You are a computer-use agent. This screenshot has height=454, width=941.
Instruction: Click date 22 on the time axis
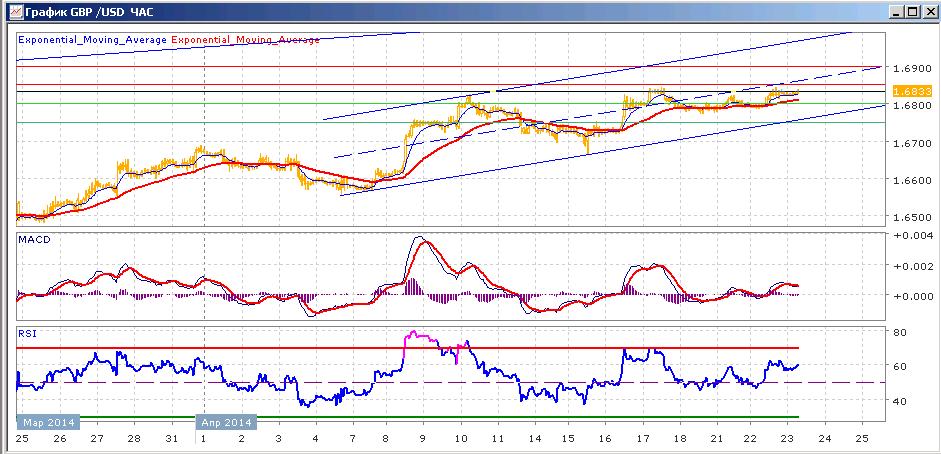click(x=751, y=439)
